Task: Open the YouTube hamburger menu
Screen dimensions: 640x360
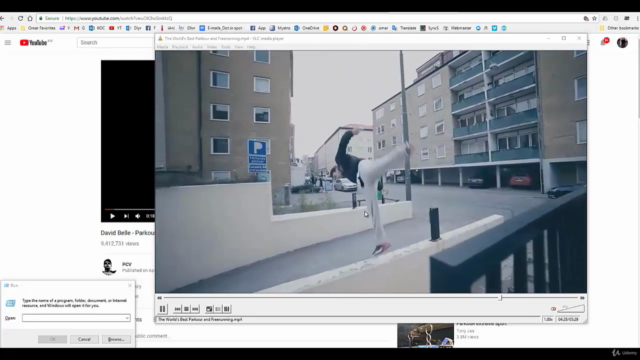Action: [x=8, y=42]
